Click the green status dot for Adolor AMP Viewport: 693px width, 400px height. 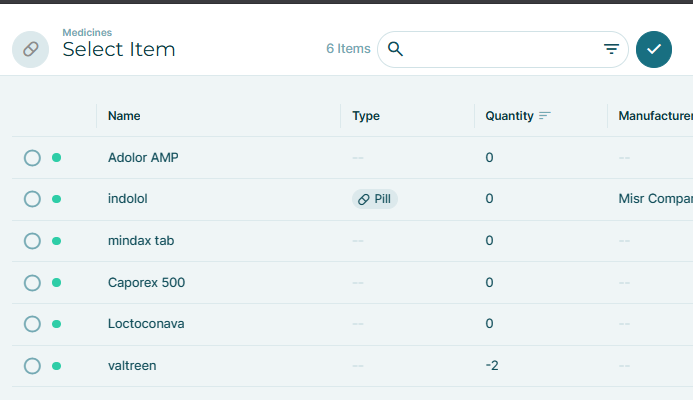56,158
